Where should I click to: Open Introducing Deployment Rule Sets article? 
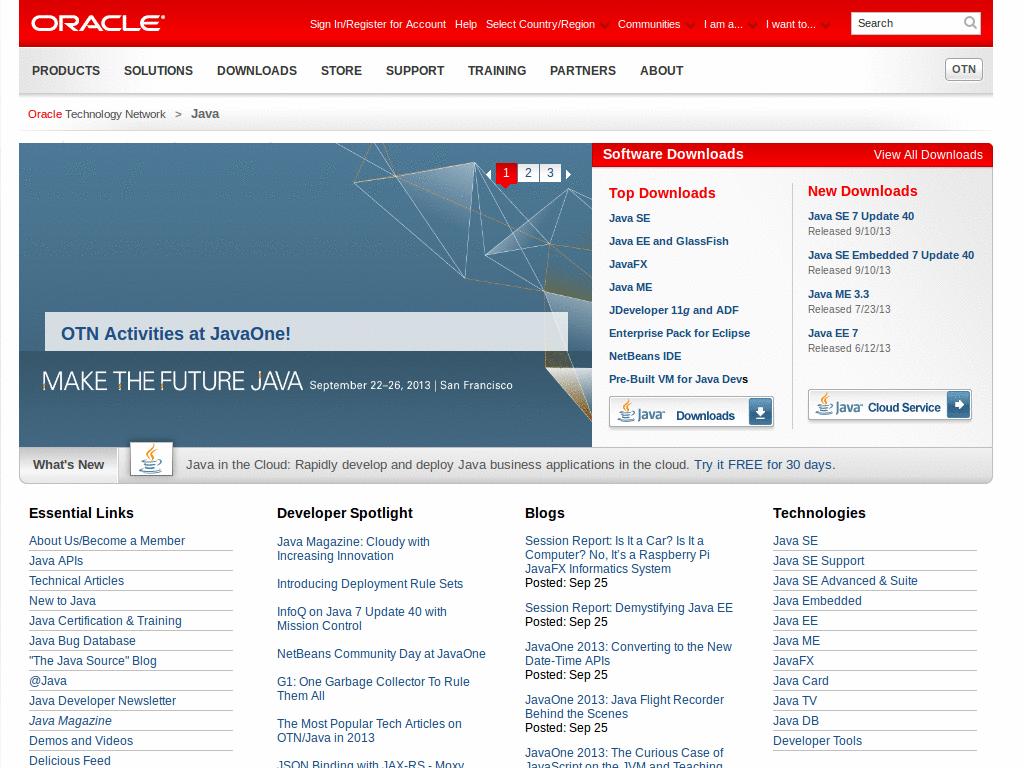coord(370,584)
